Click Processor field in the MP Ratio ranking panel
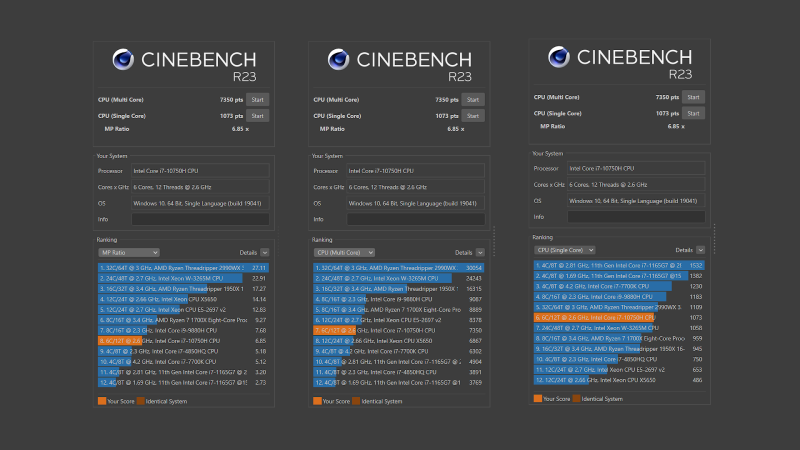The height and width of the screenshot is (450, 800). click(200, 171)
